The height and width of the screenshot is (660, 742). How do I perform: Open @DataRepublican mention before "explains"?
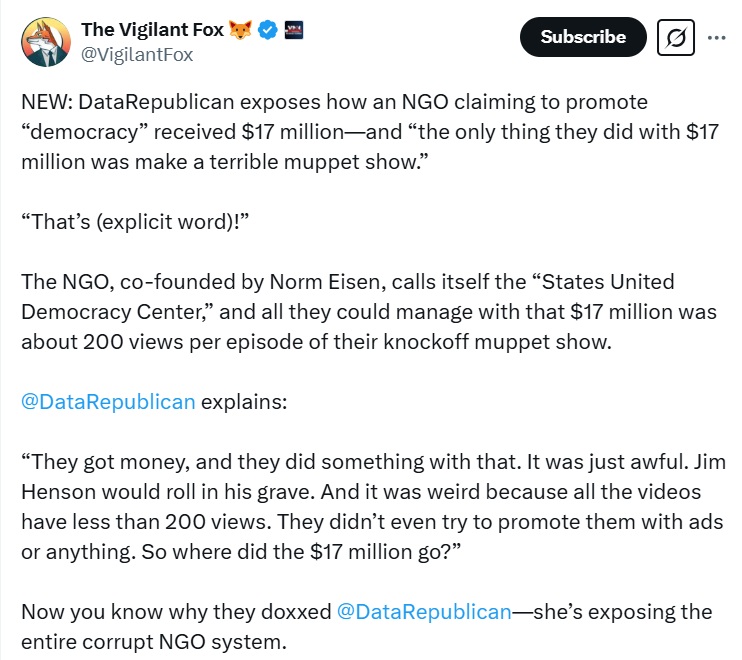108,402
